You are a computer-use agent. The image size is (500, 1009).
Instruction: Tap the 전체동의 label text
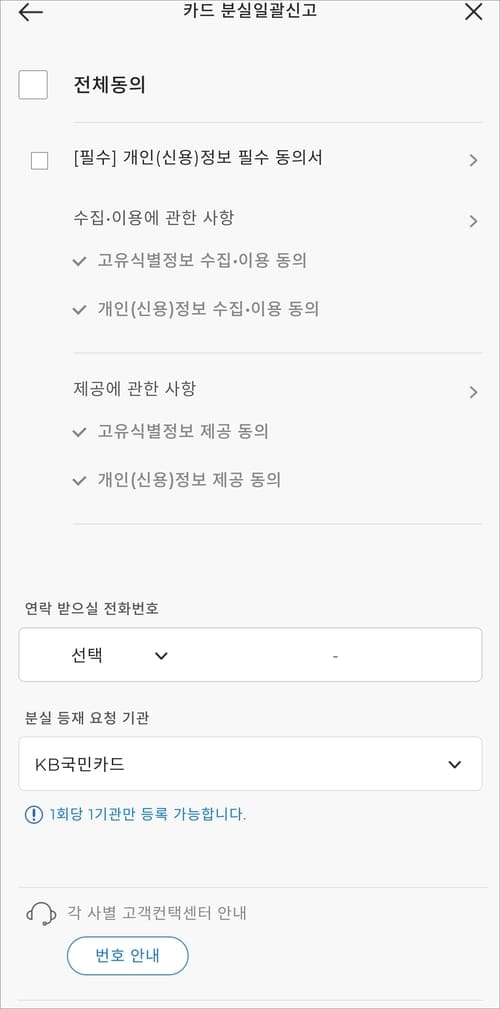coord(109,85)
